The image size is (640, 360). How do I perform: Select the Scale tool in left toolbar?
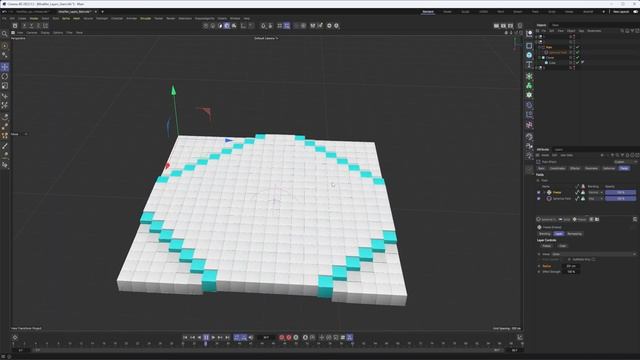5,86
